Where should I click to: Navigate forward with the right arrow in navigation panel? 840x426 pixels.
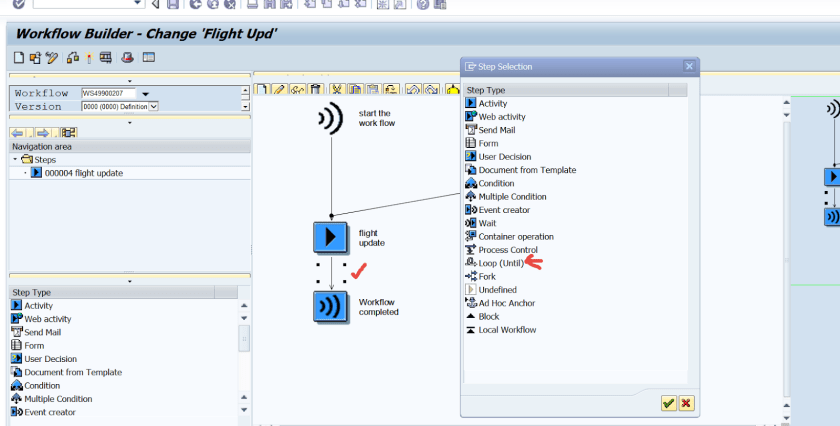point(43,132)
